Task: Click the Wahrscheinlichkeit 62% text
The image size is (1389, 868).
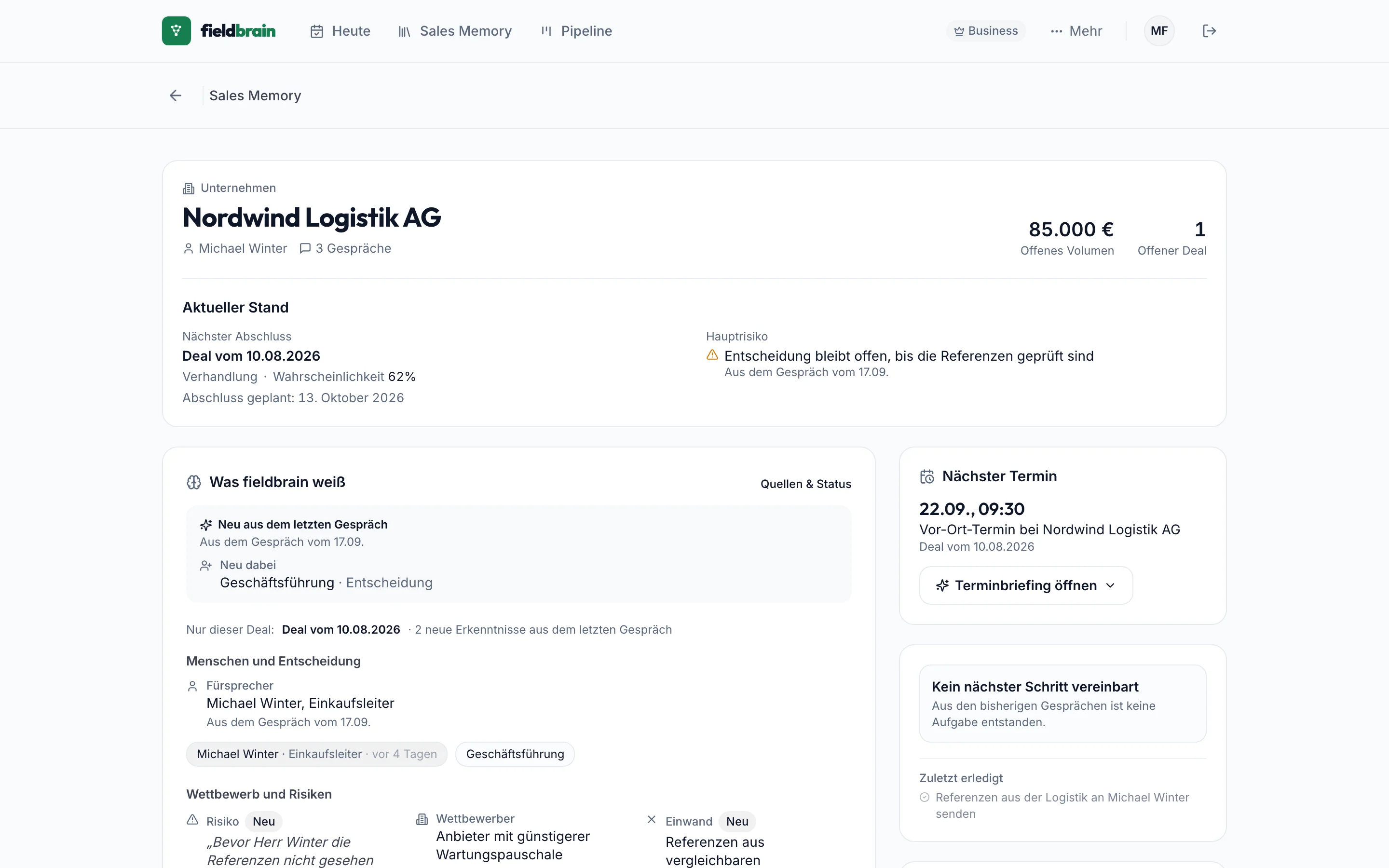Action: (x=344, y=377)
